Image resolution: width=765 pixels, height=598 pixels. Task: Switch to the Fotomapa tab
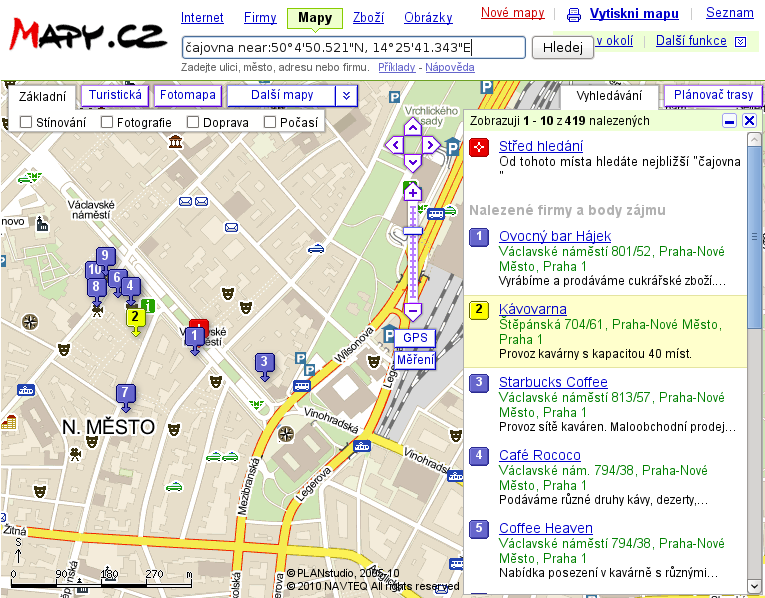188,95
